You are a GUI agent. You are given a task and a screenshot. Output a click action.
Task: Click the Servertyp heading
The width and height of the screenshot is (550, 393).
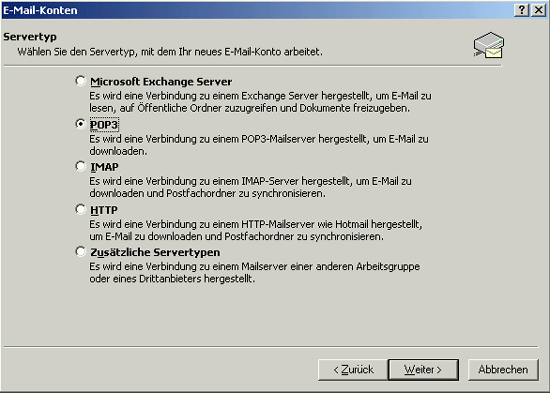(30, 37)
